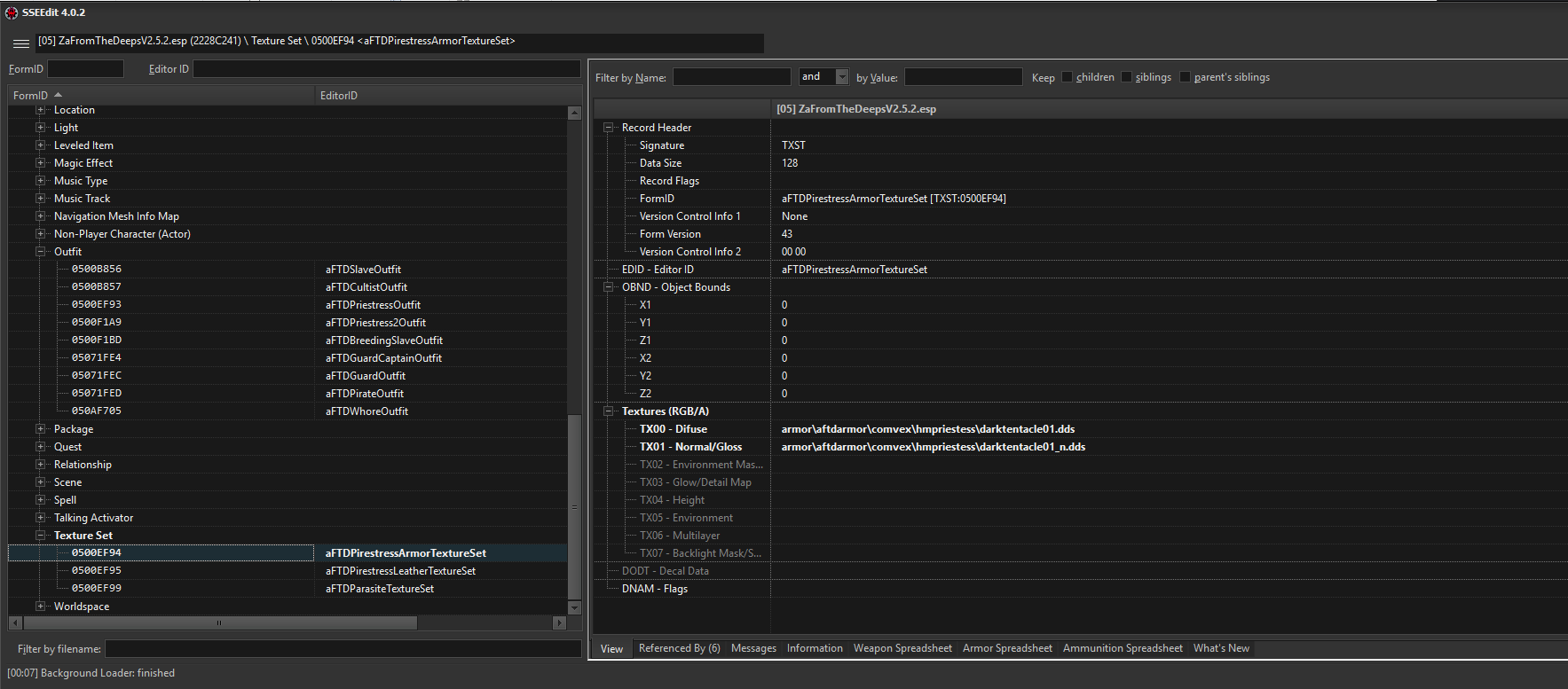Image resolution: width=1568 pixels, height=689 pixels.
Task: Open the Armor Spreadsheet tab
Action: pos(1007,648)
